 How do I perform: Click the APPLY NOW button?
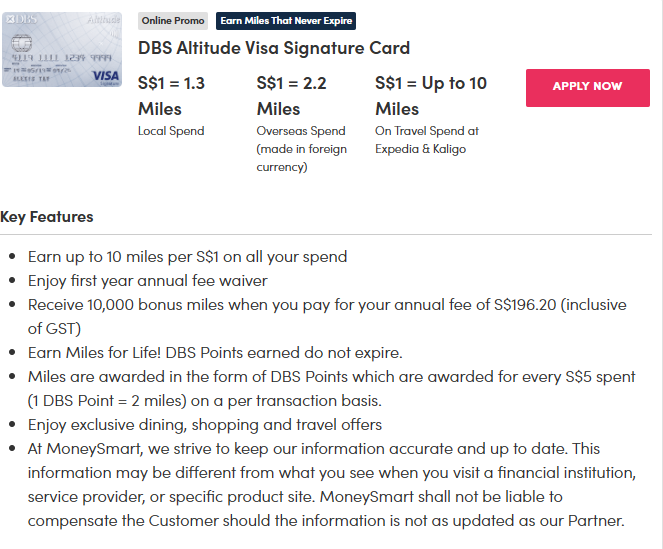pos(587,87)
